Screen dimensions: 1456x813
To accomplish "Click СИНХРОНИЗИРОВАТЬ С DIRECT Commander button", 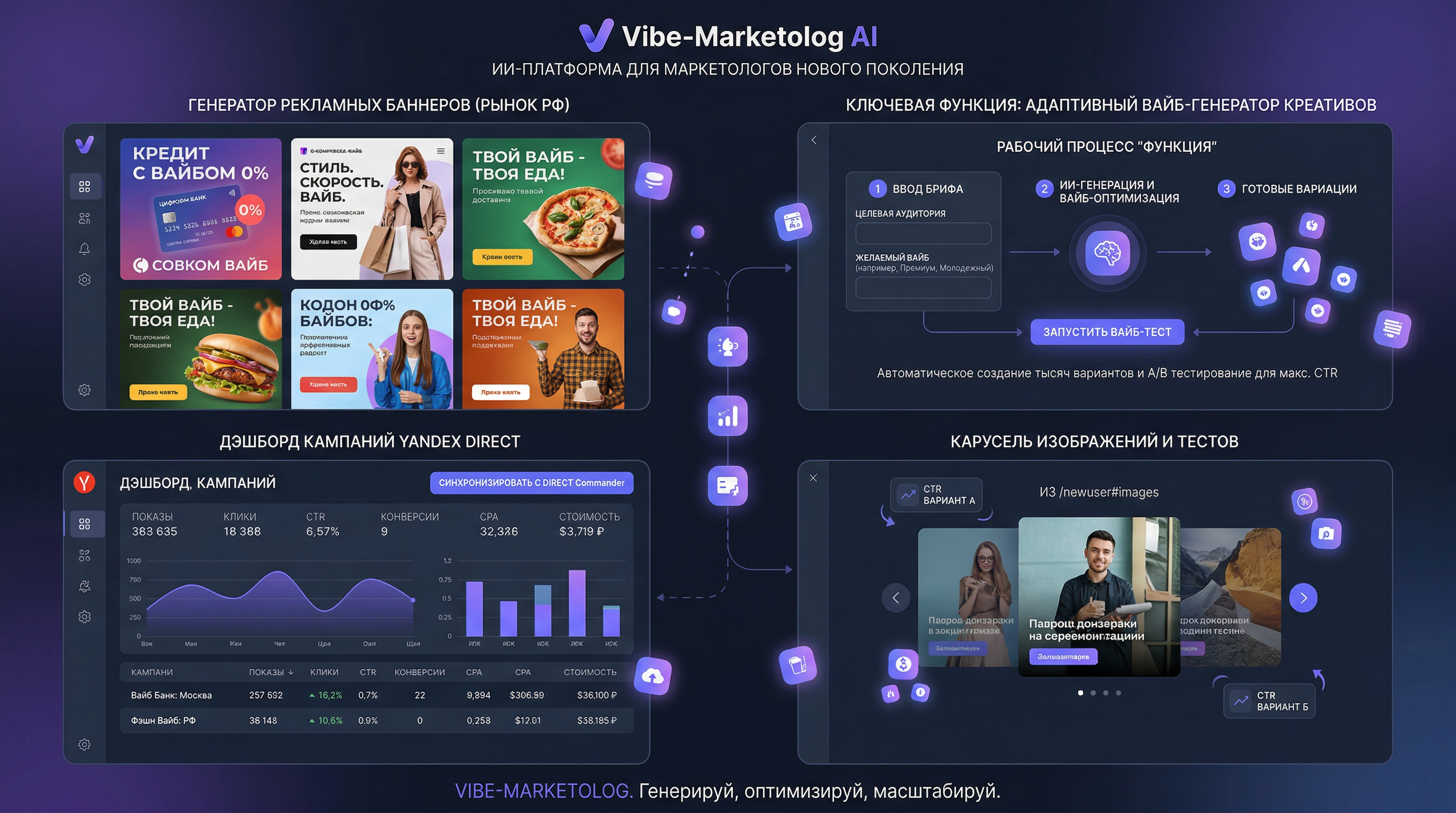I will click(531, 483).
